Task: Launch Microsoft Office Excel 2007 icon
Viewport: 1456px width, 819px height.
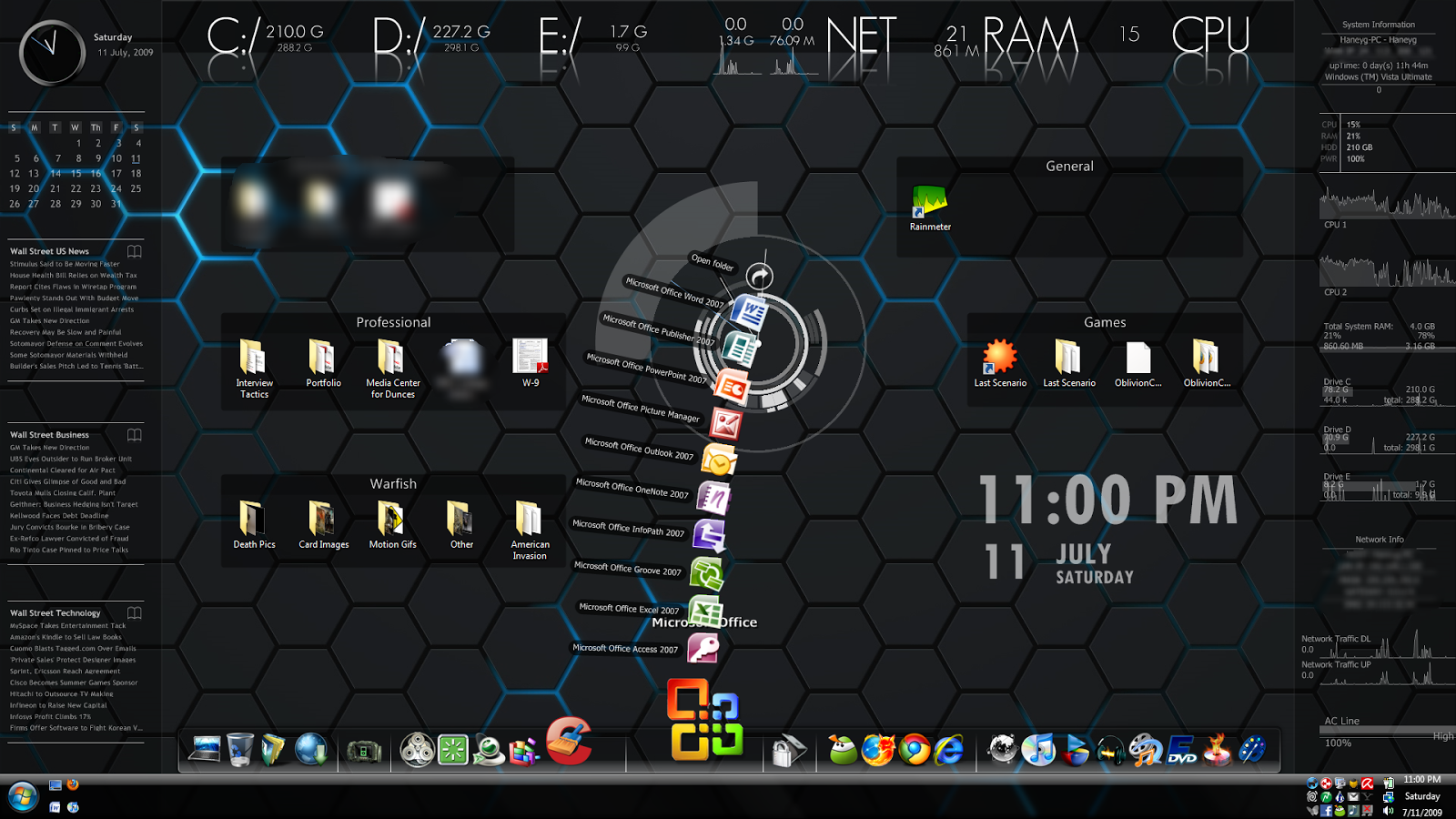Action: click(x=705, y=610)
